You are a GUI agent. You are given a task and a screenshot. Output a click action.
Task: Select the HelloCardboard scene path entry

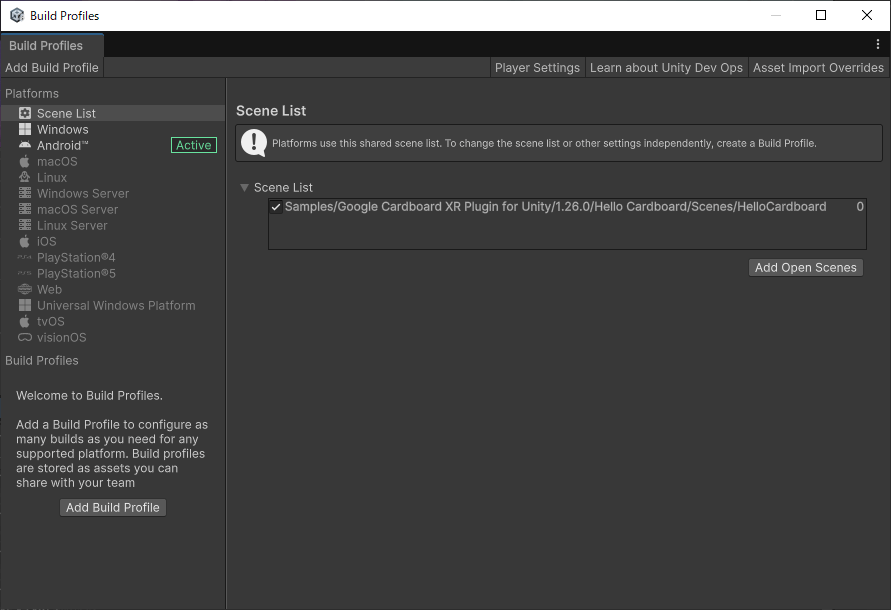[555, 207]
